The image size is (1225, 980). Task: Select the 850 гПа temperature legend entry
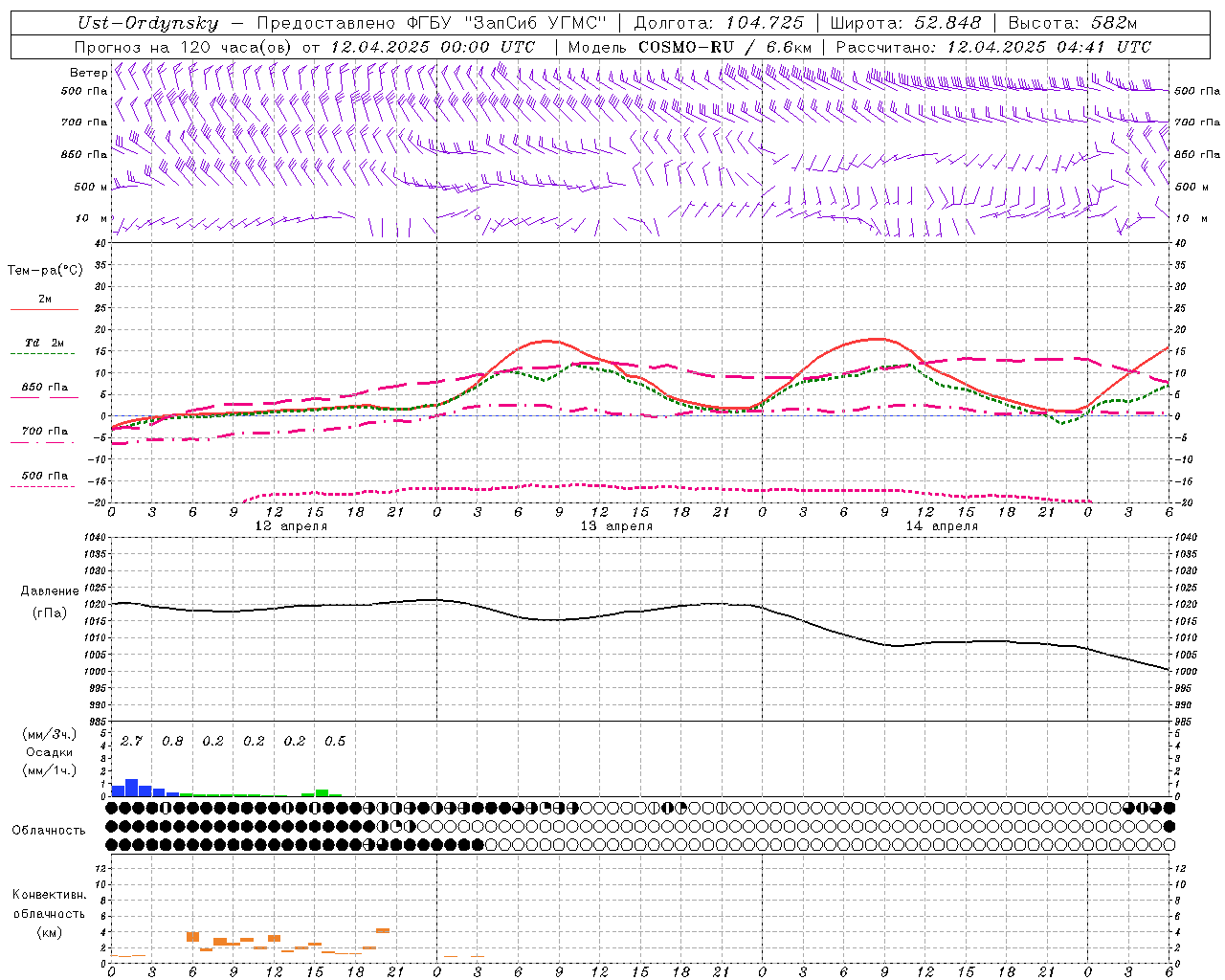(x=44, y=388)
